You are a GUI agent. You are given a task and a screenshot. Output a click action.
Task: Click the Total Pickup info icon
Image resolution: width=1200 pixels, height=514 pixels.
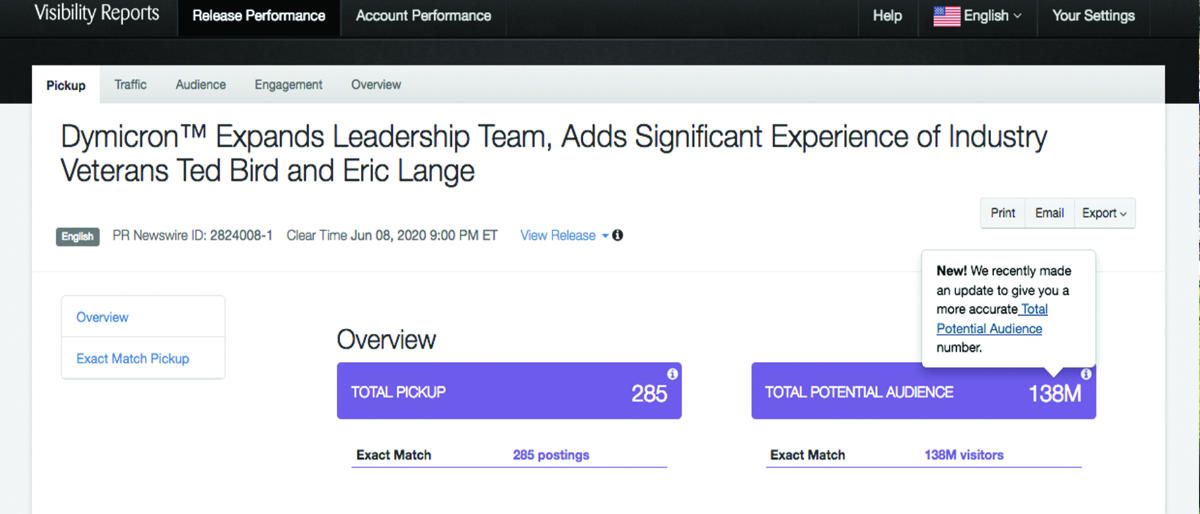coord(672,373)
